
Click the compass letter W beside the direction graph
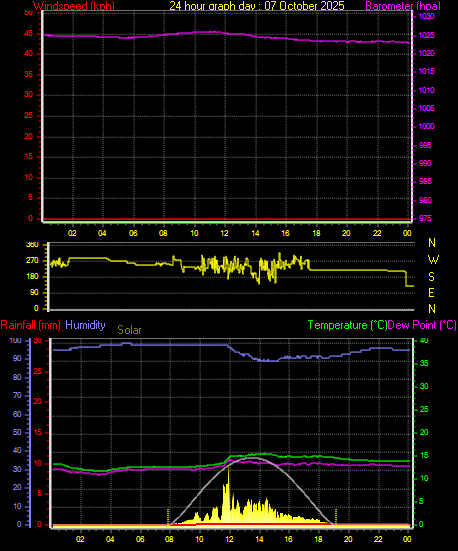[433, 260]
